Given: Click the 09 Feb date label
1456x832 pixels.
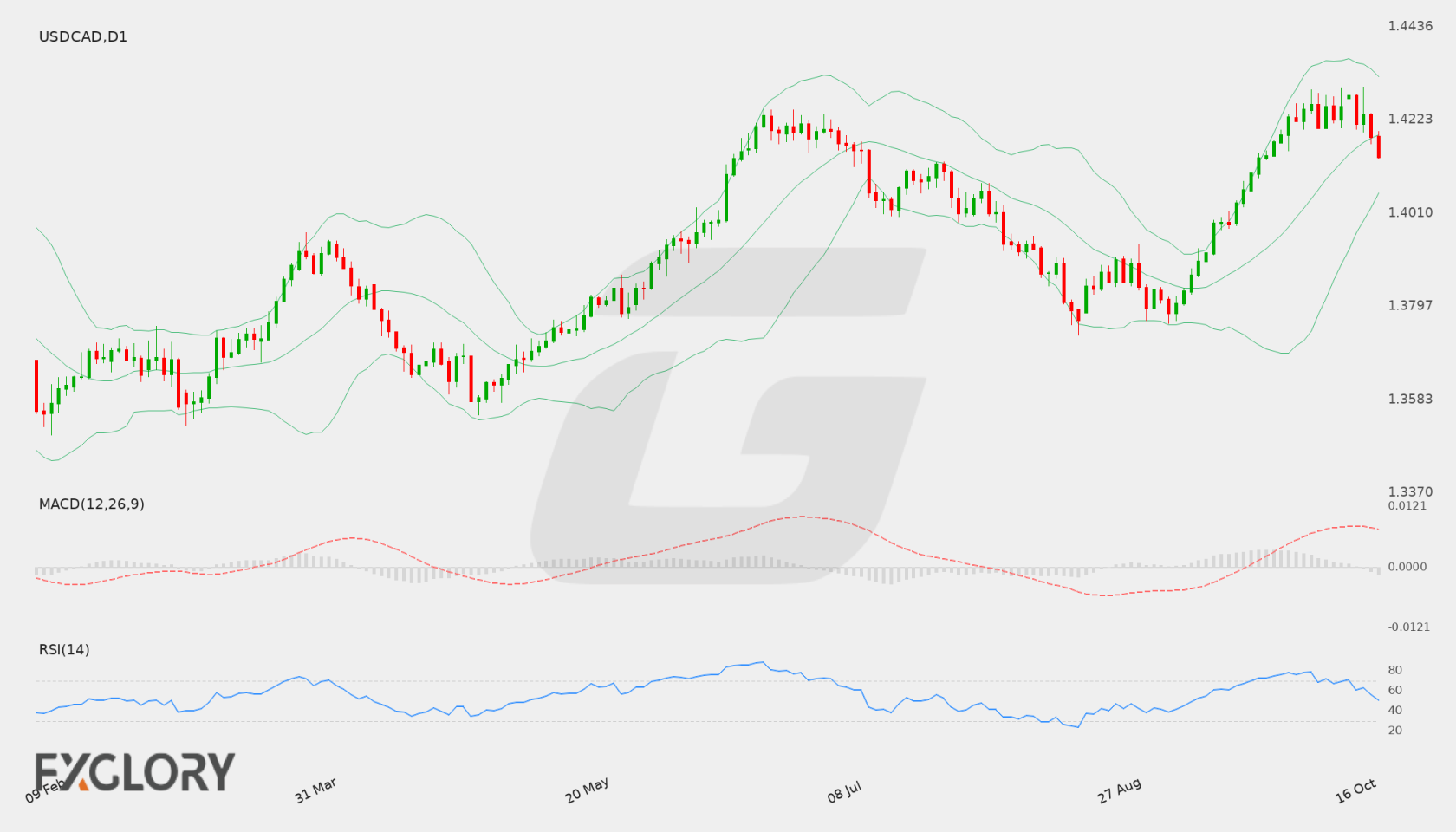Looking at the screenshot, I should pyautogui.click(x=45, y=790).
